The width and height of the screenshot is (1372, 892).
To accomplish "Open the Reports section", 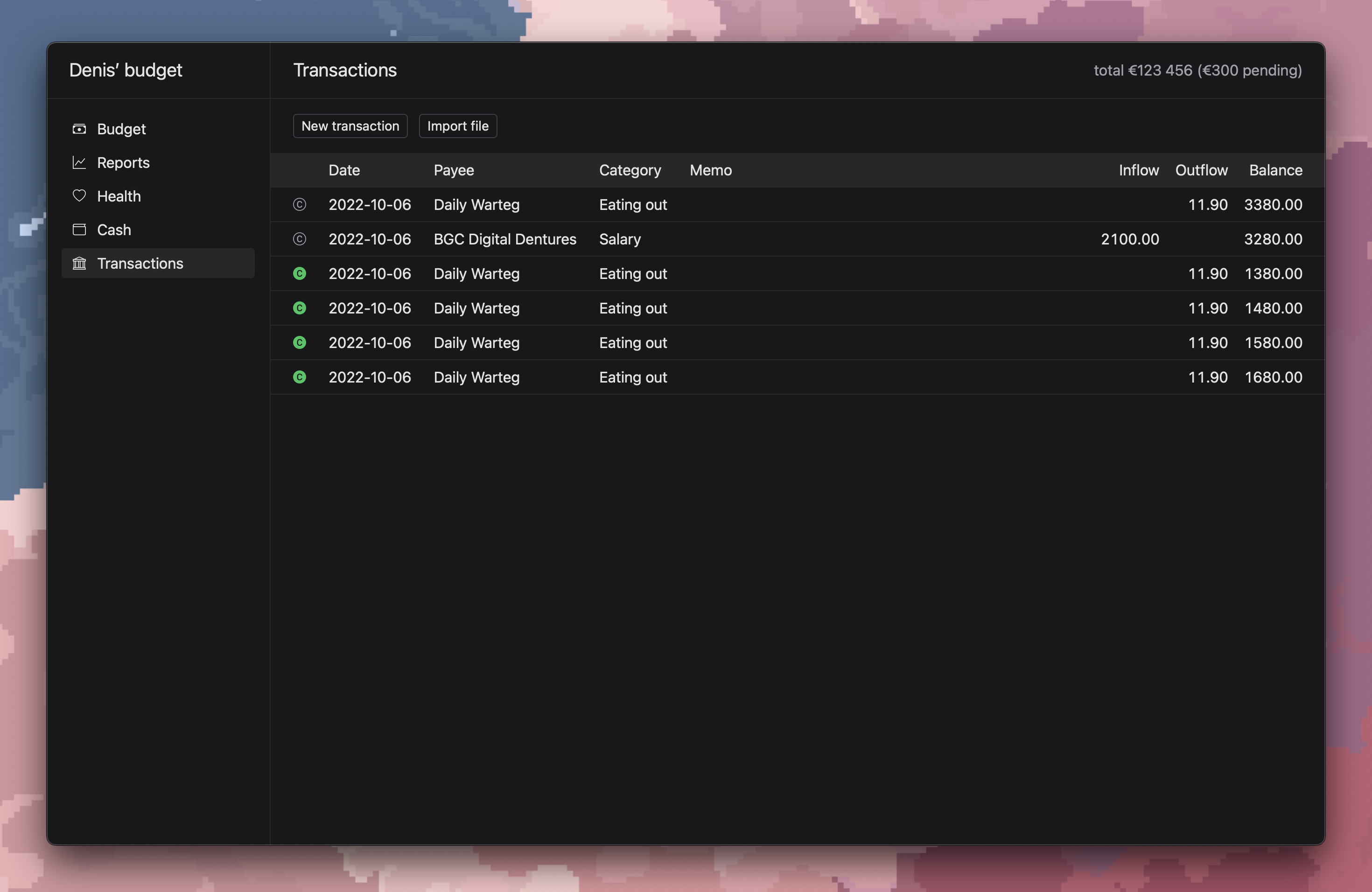I will [x=123, y=162].
